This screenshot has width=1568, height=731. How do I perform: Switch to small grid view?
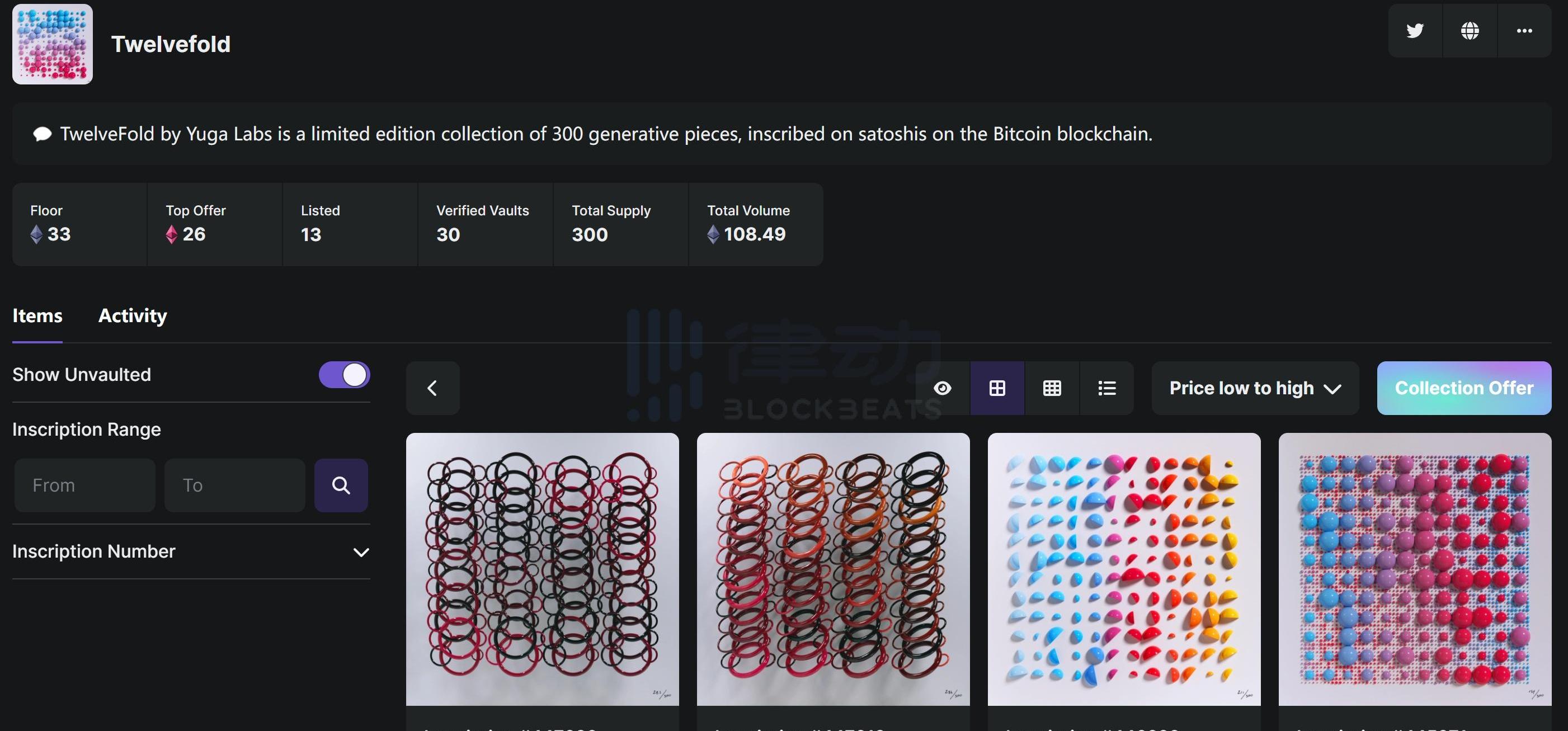(x=1052, y=388)
